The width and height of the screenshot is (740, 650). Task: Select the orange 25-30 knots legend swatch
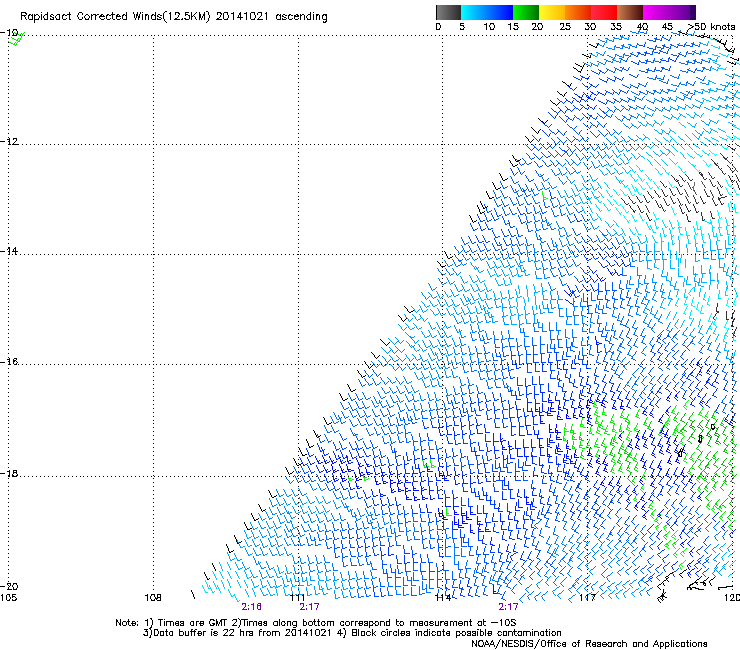tap(578, 12)
